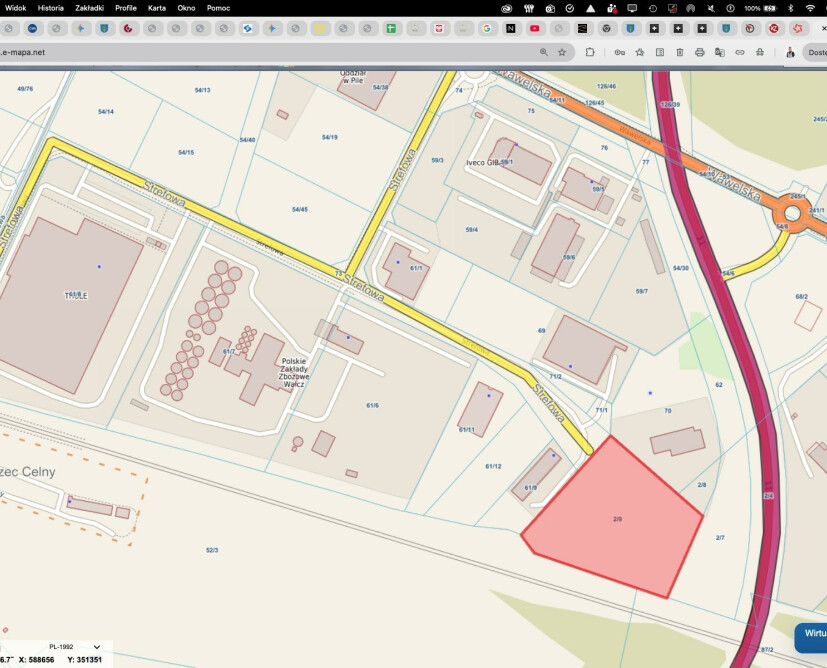Click the password key icon in toolbar
The width and height of the screenshot is (827, 668).
[620, 52]
